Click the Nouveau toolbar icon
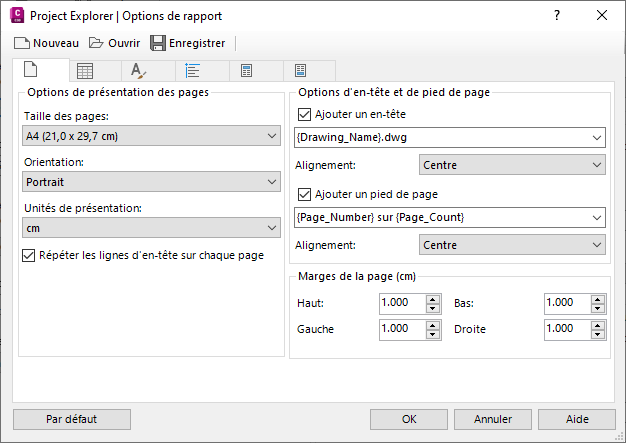 (22, 43)
